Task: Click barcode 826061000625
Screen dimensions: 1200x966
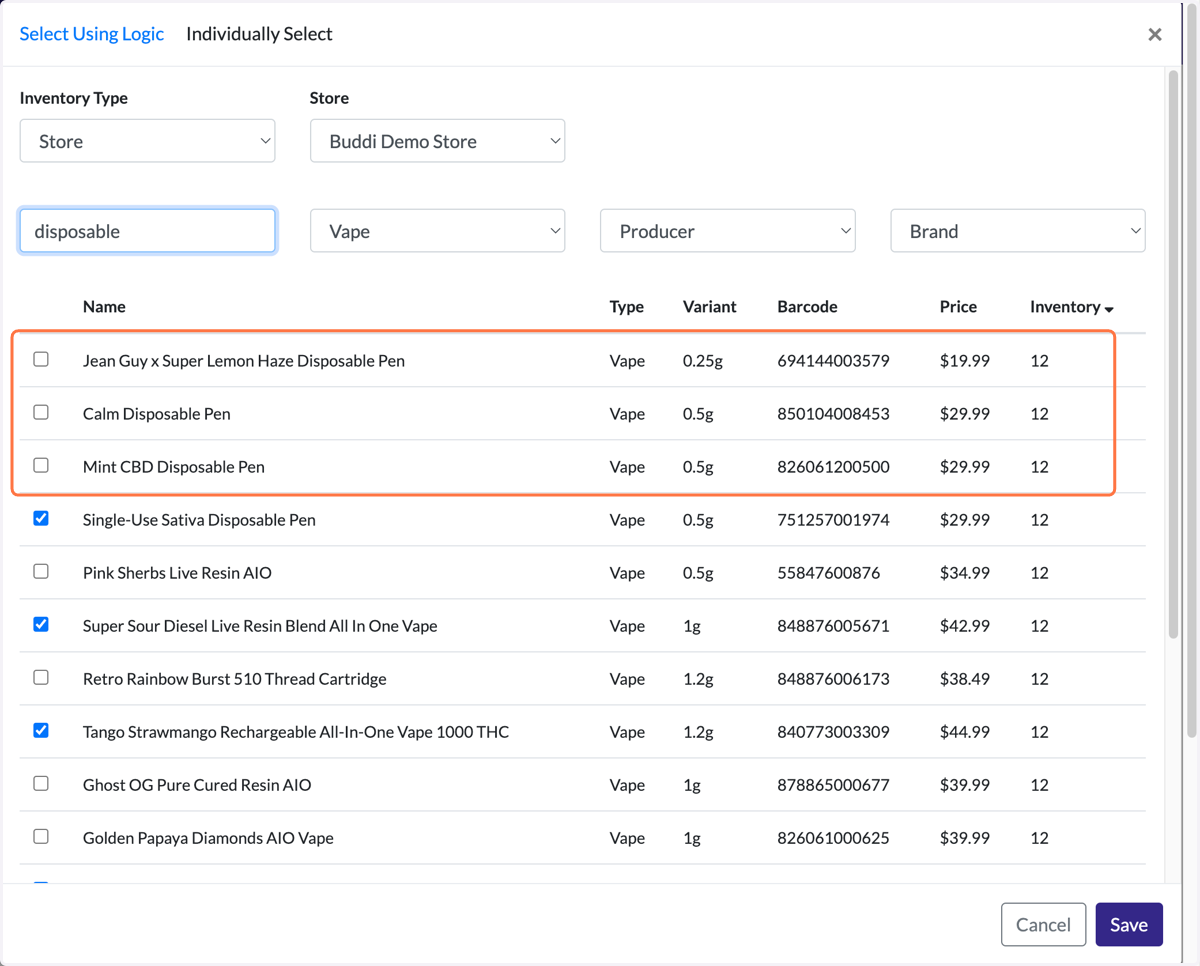Action: coord(833,838)
